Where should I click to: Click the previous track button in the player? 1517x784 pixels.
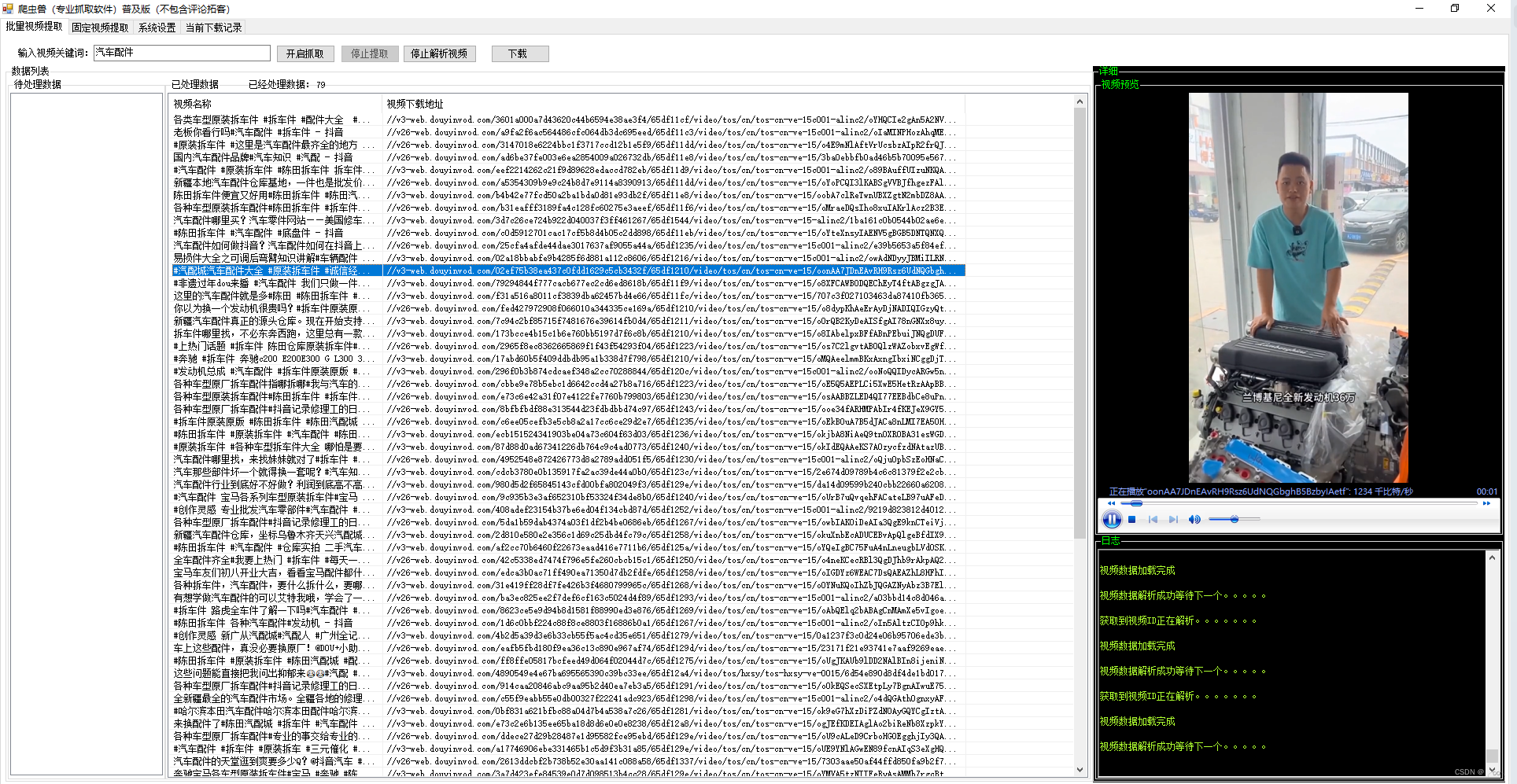pos(1153,519)
